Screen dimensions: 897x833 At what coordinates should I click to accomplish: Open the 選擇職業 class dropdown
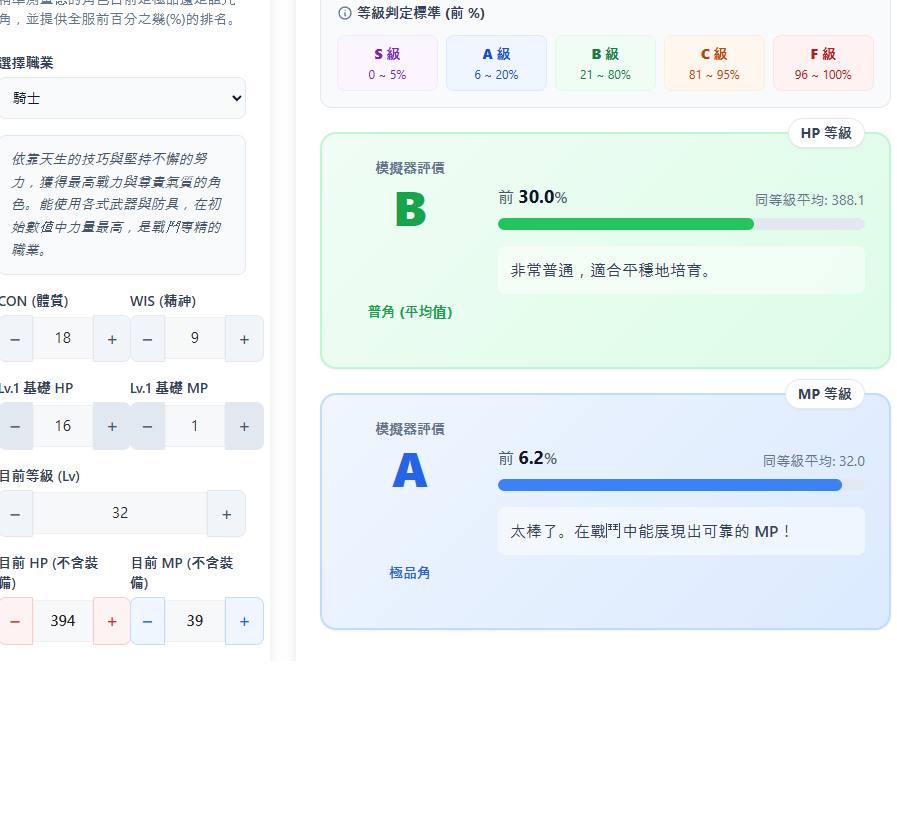tap(120, 98)
